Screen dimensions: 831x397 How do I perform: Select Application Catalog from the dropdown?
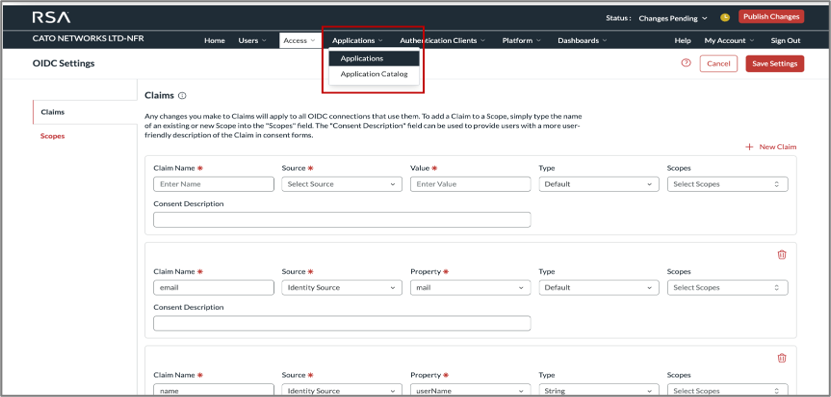(x=374, y=74)
